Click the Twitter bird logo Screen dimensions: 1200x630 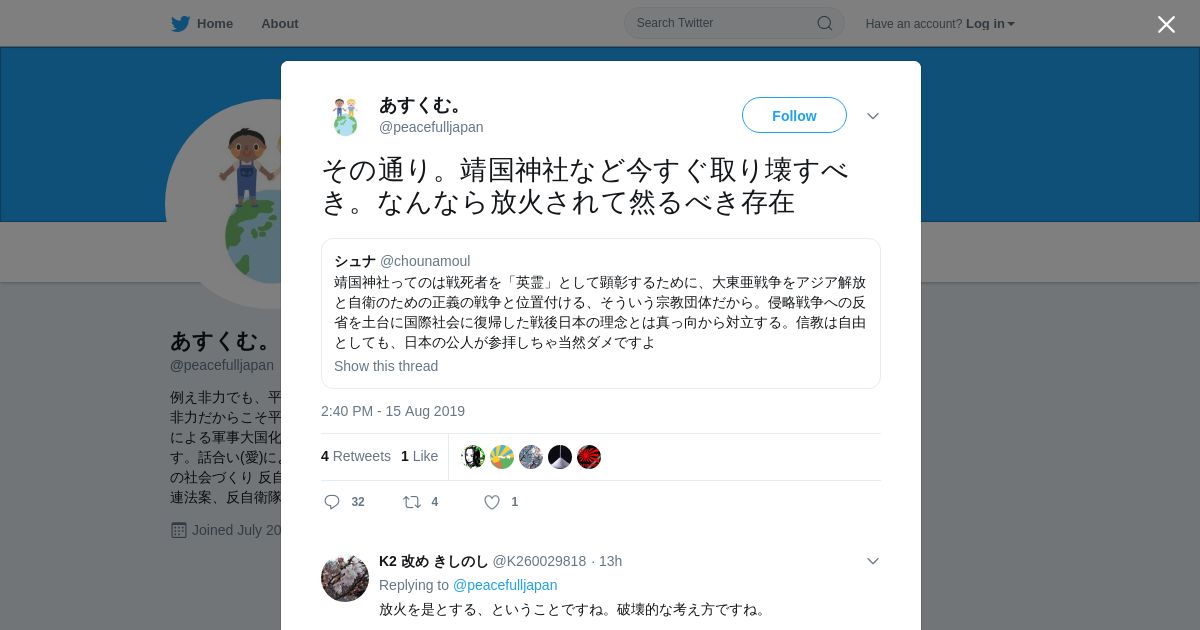(x=180, y=23)
